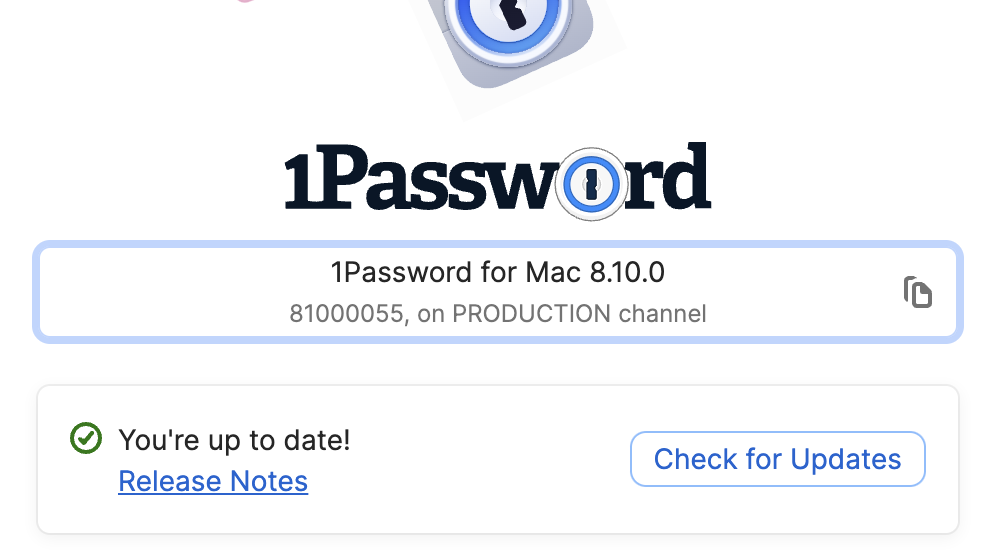Click the "You're up to date!" status text
The width and height of the screenshot is (996, 558).
click(234, 439)
